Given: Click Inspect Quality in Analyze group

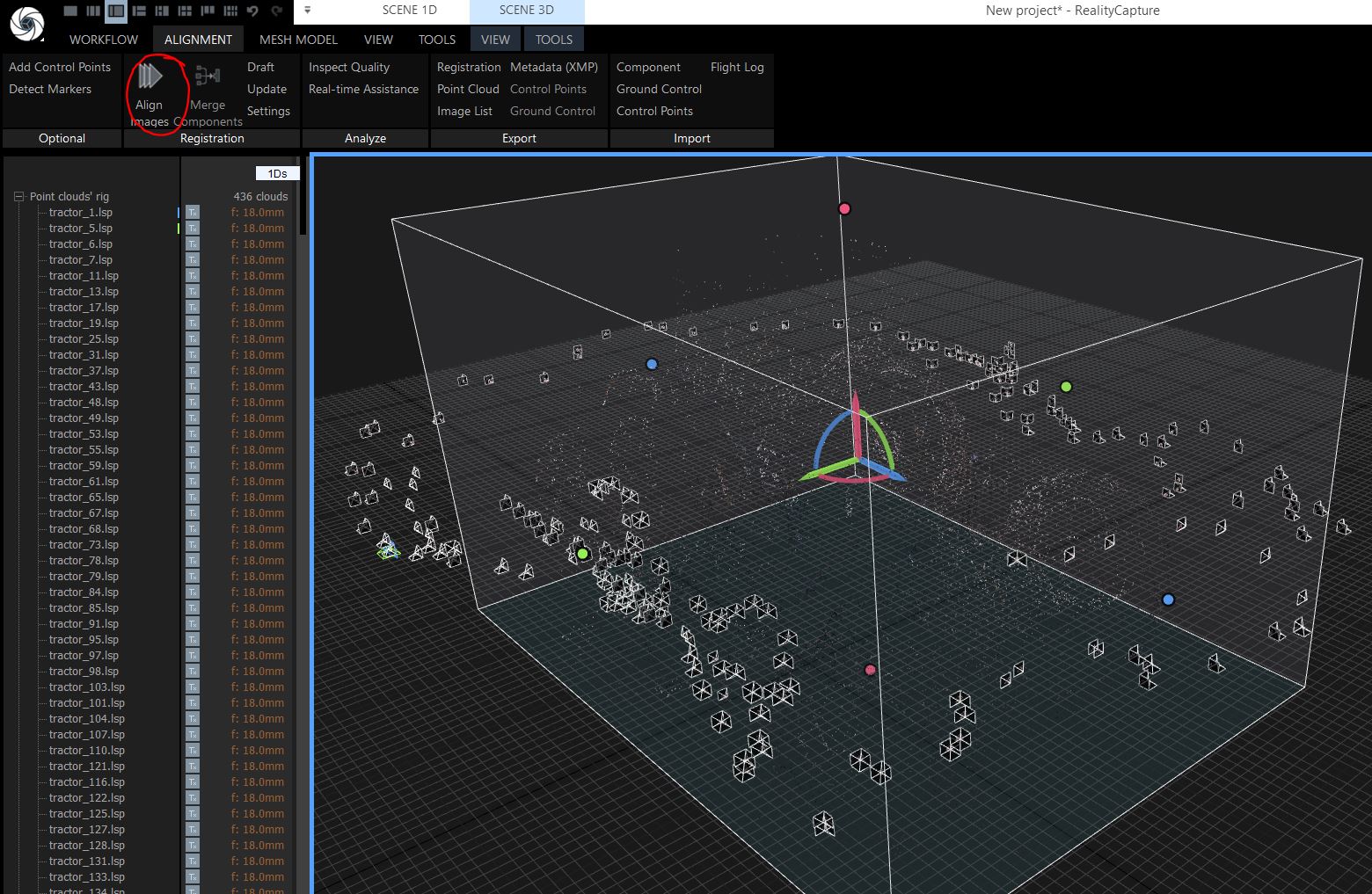Looking at the screenshot, I should coord(349,67).
